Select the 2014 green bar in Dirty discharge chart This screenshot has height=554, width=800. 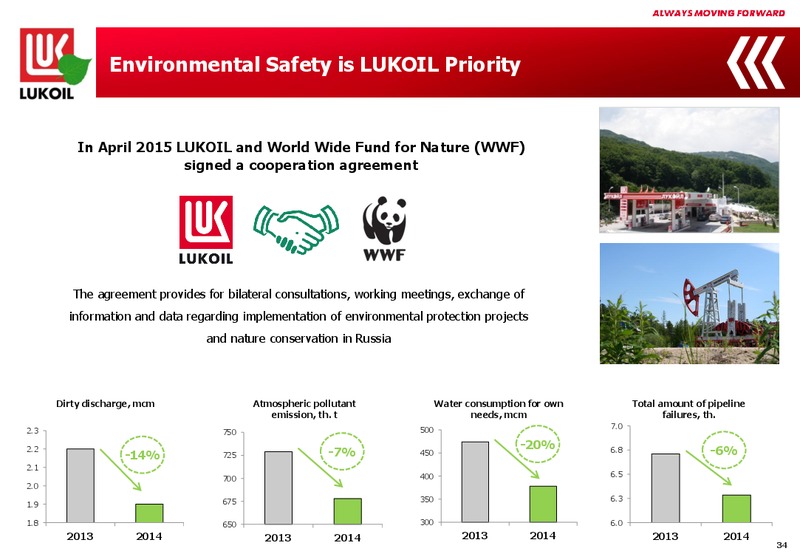point(149,513)
